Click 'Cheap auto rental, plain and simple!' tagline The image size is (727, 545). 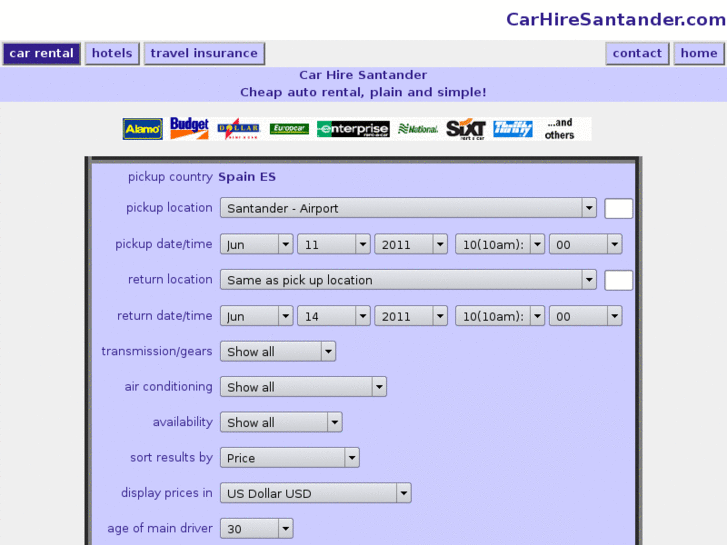(x=363, y=92)
